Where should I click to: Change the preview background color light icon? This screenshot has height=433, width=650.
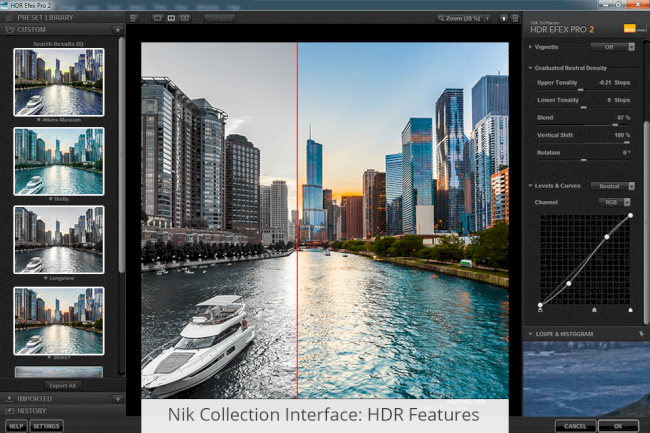coord(503,18)
